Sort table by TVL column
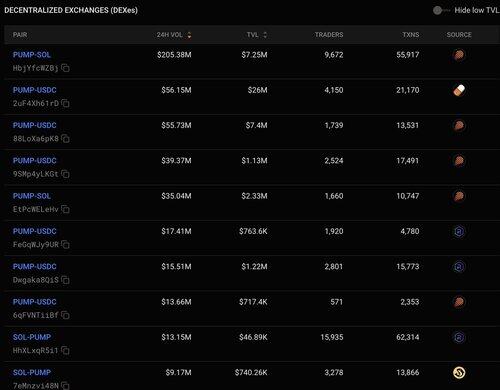Screen dimensions: 500x390 click(x=257, y=35)
